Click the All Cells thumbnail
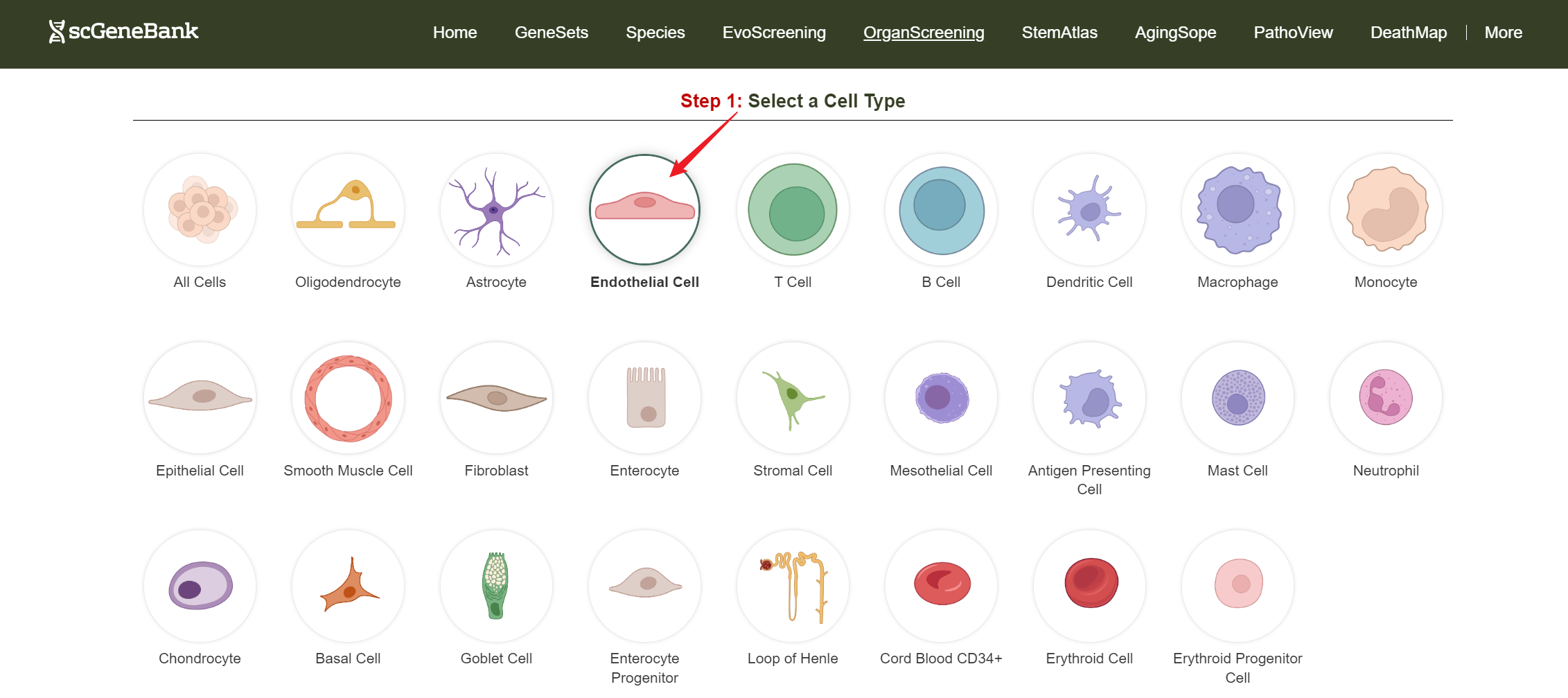The width and height of the screenshot is (1568, 698). 200,210
